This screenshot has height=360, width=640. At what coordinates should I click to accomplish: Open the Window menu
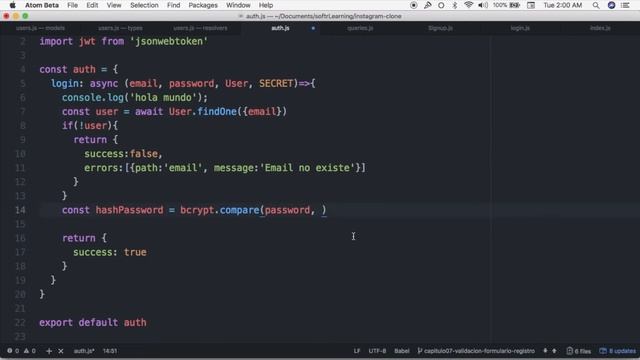pyautogui.click(x=238, y=5)
